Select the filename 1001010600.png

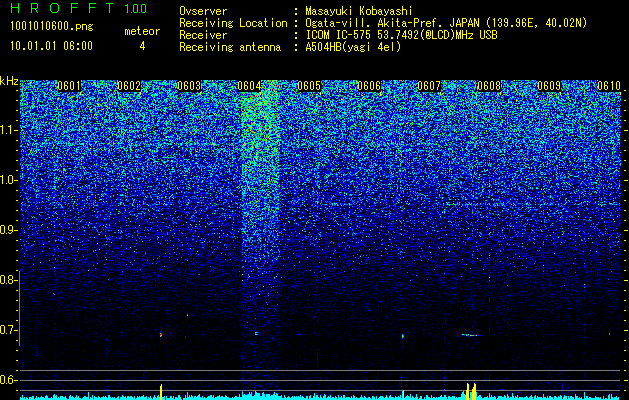[52, 26]
